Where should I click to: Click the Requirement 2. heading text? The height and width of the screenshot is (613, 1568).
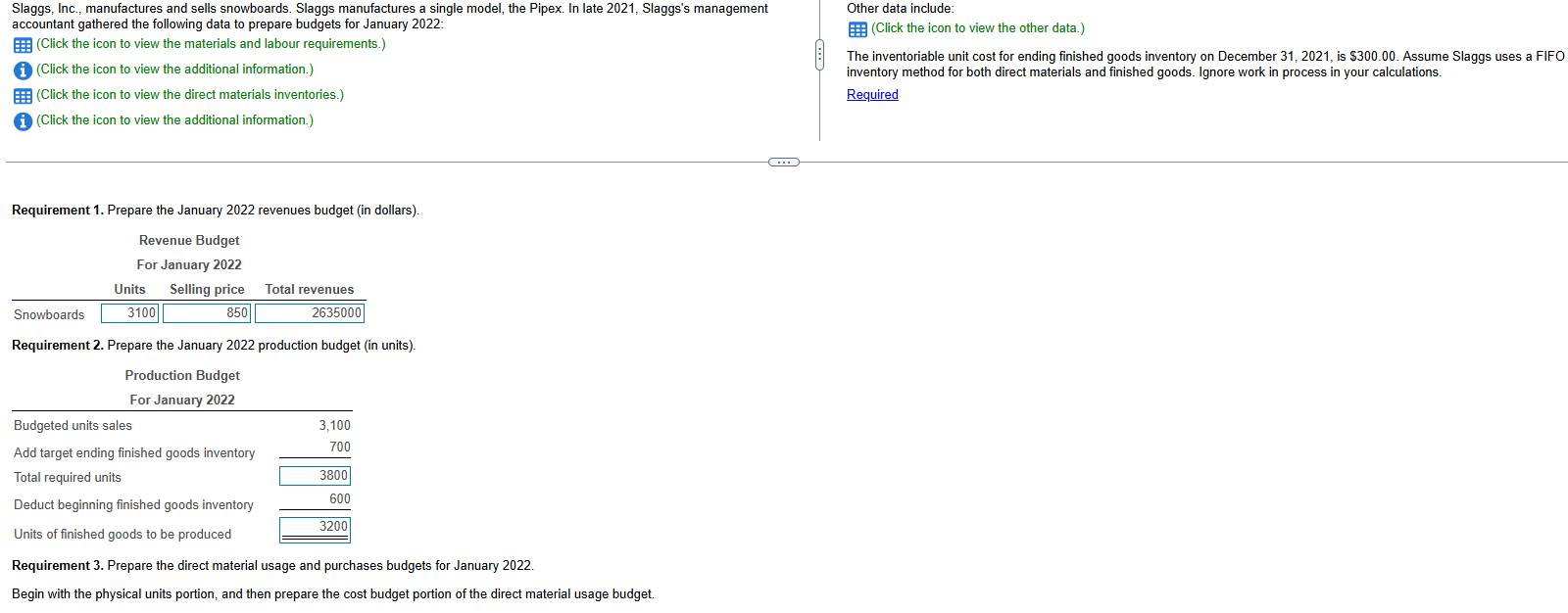click(57, 346)
